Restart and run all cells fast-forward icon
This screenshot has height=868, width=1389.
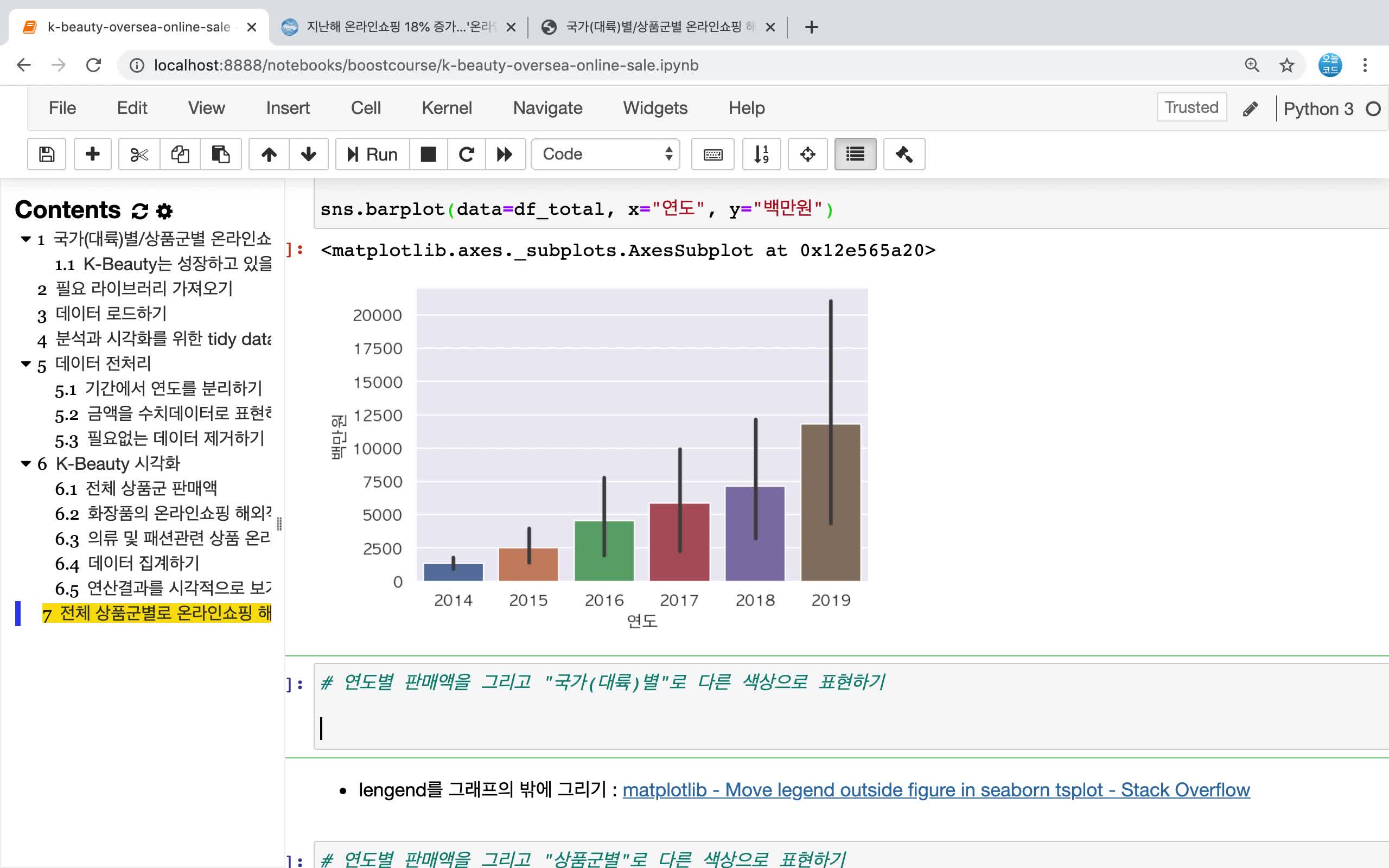(505, 154)
